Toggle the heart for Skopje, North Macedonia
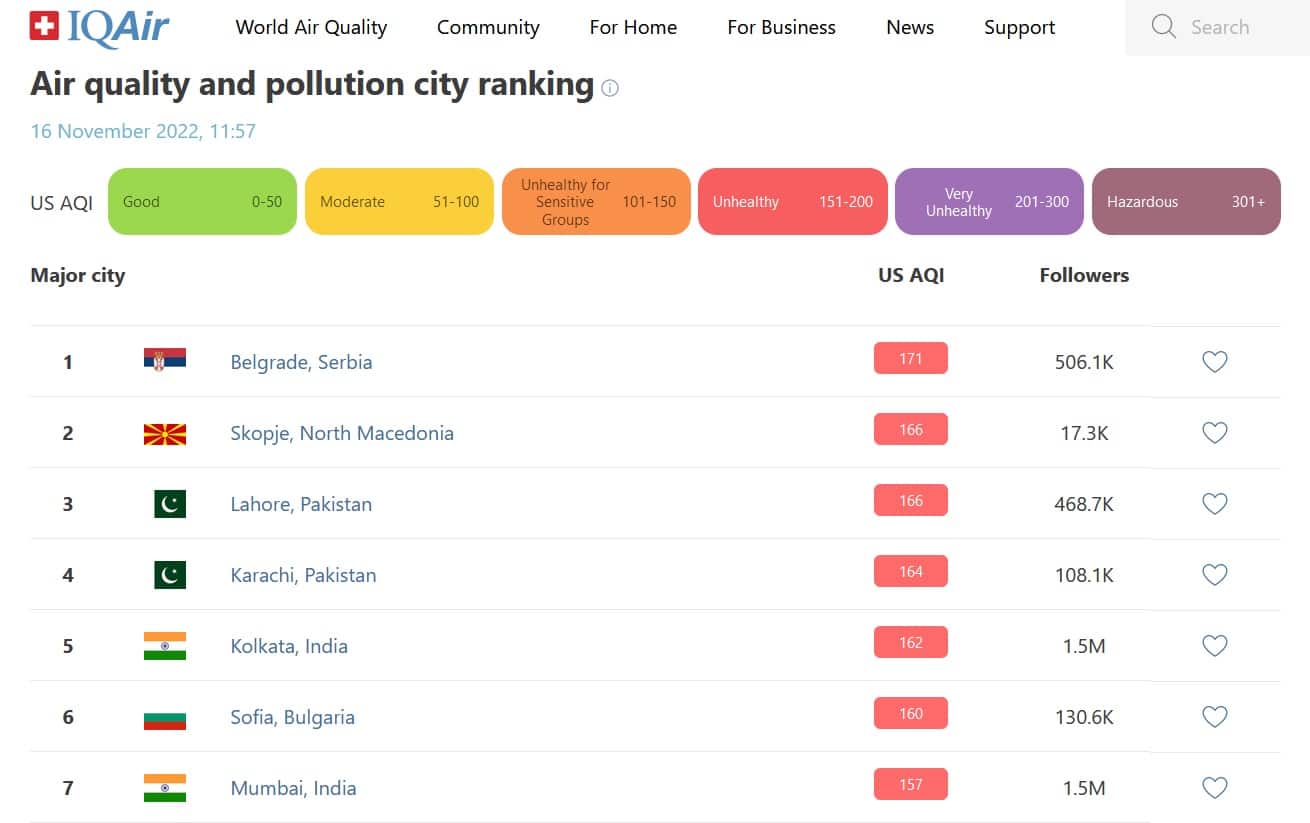The width and height of the screenshot is (1310, 823). [x=1214, y=433]
